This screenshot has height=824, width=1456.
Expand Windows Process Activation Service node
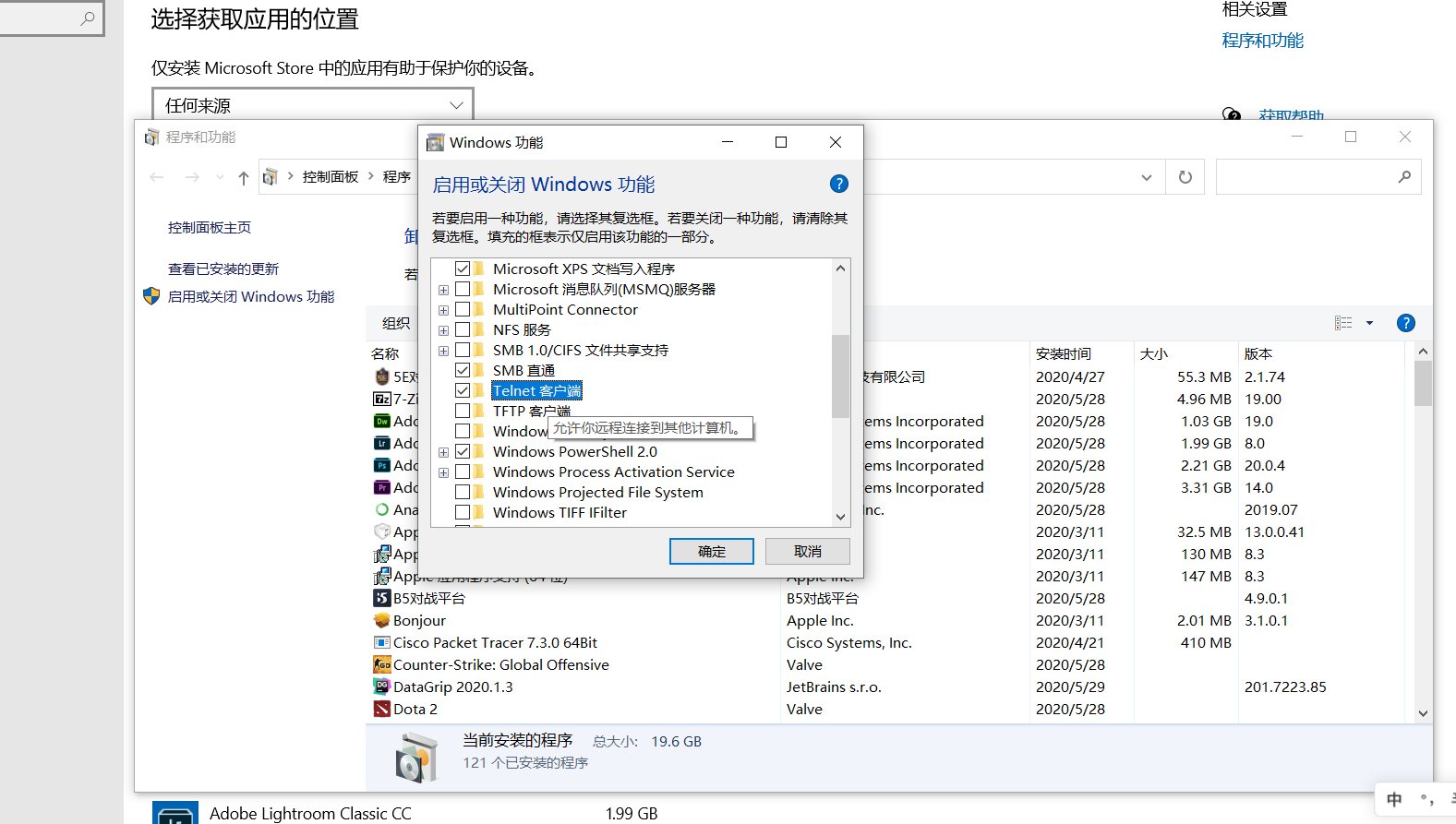pyautogui.click(x=443, y=472)
